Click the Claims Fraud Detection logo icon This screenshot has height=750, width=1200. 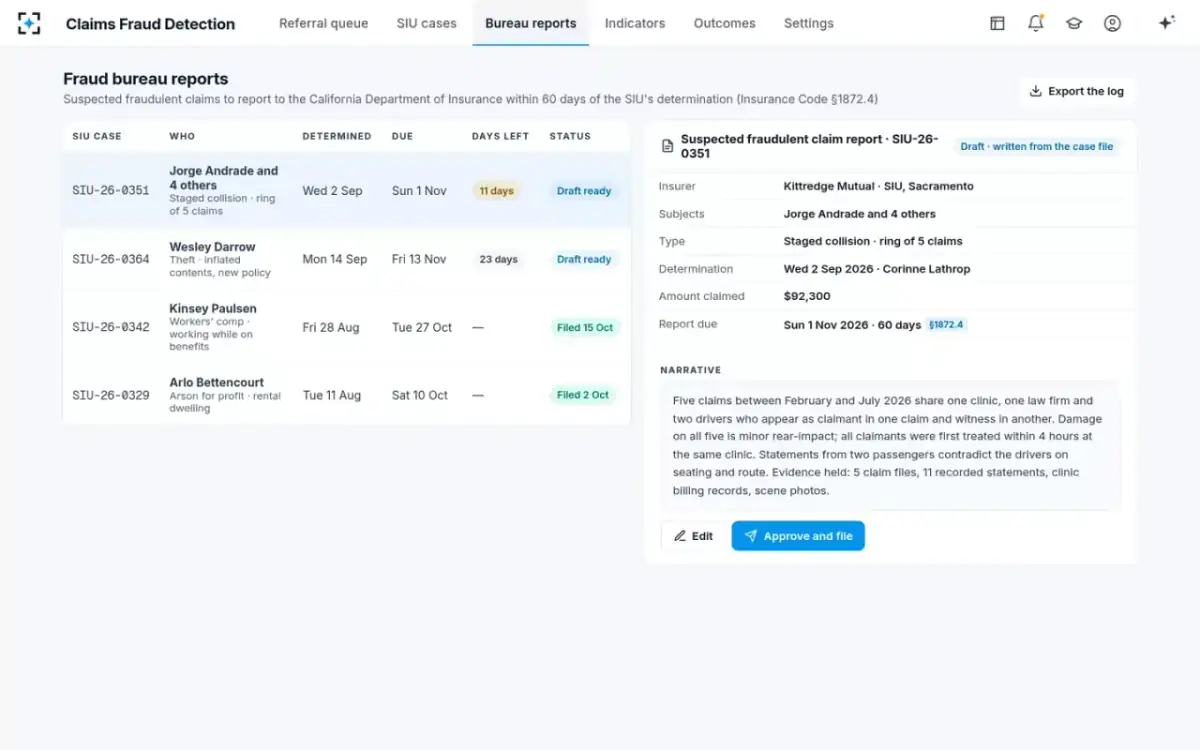29,23
